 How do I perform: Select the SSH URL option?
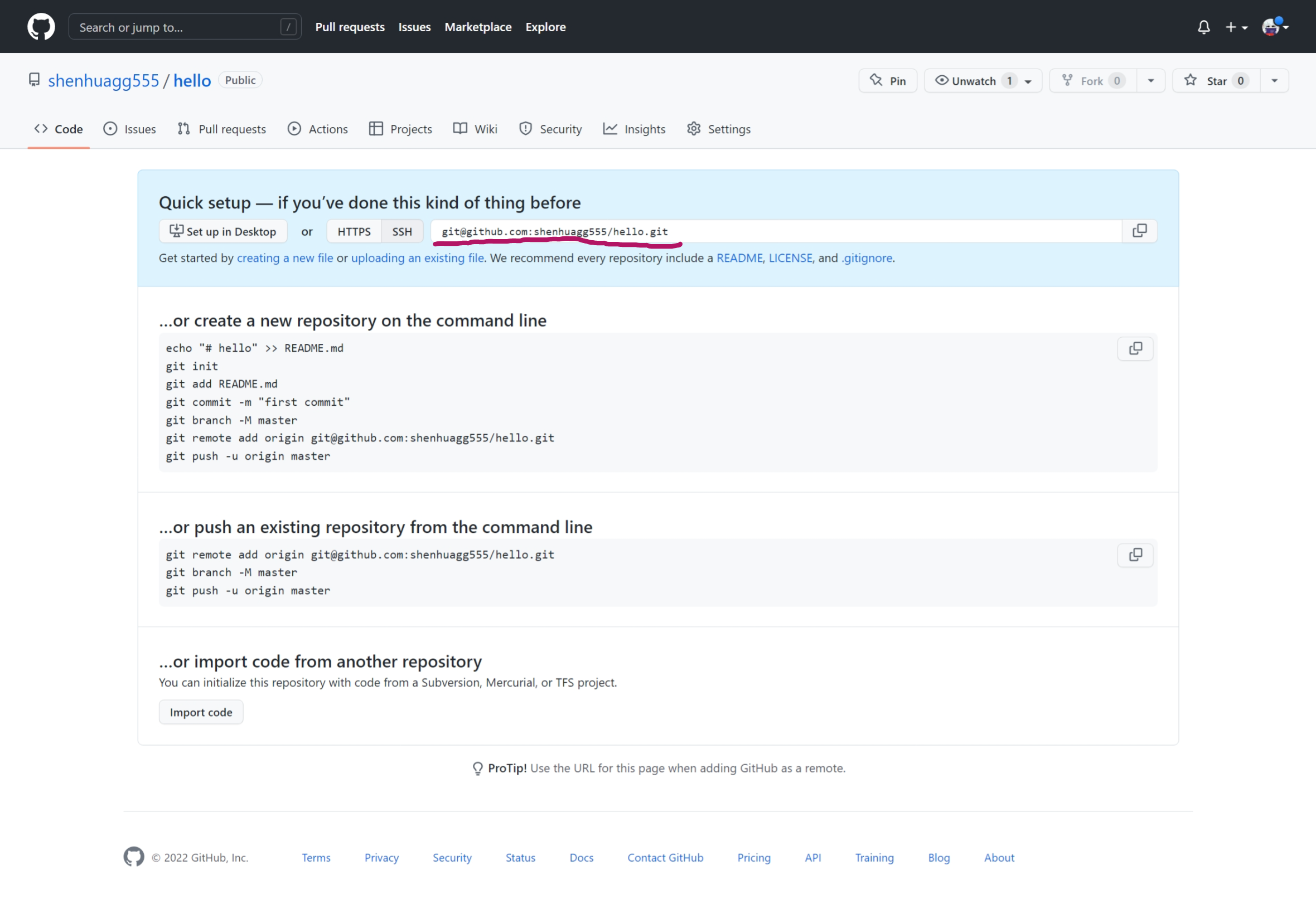(401, 231)
